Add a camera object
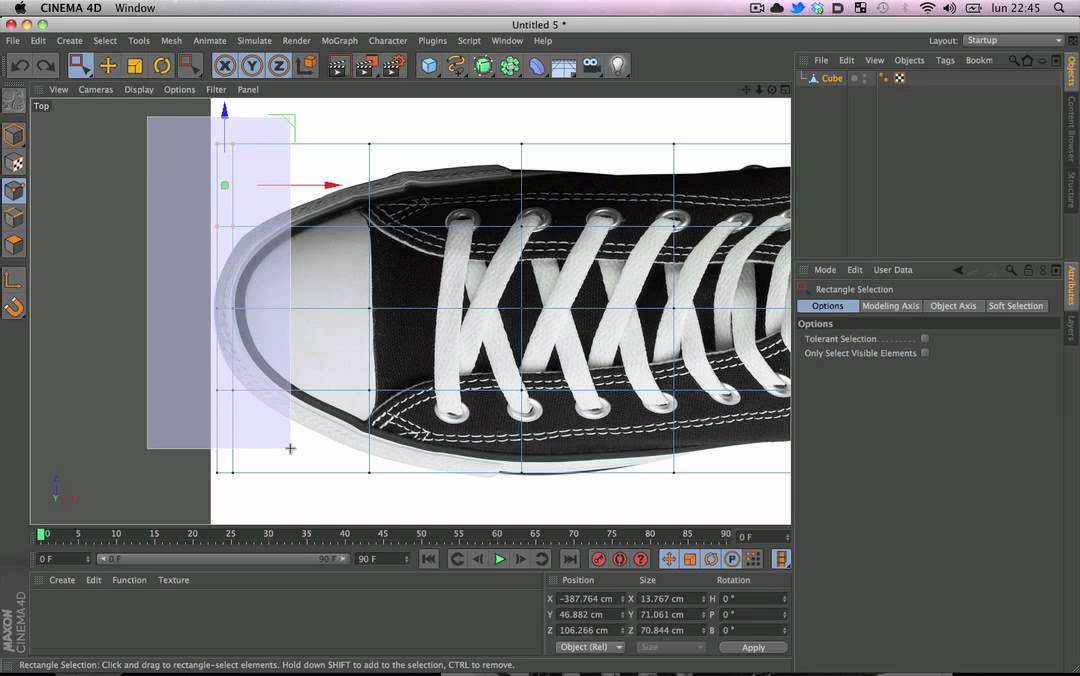Screen dimensions: 1080x676 pyautogui.click(x=592, y=66)
